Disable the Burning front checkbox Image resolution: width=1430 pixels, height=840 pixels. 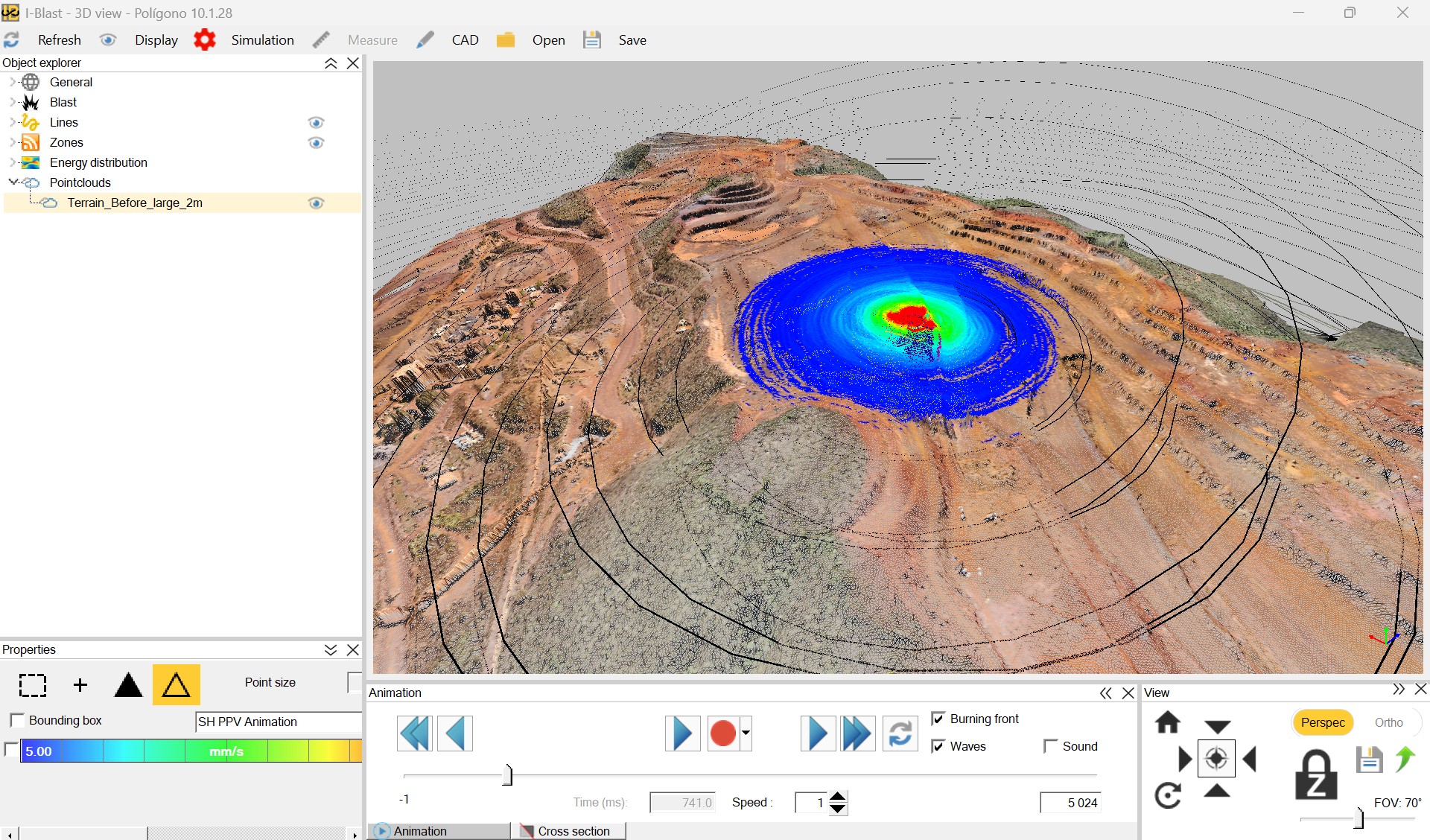(938, 719)
